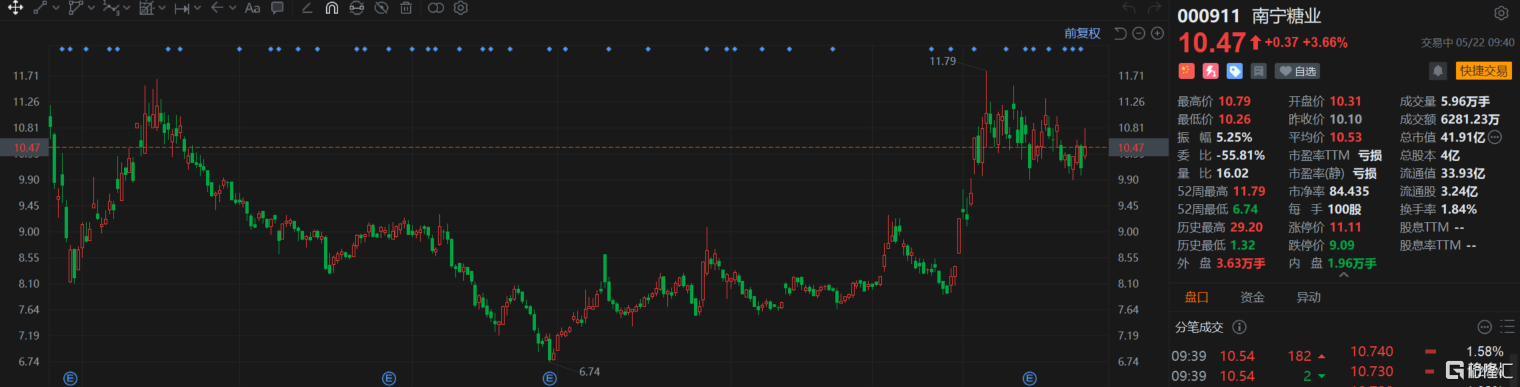
Task: Select the numbered wave pattern tool
Action: [111, 8]
